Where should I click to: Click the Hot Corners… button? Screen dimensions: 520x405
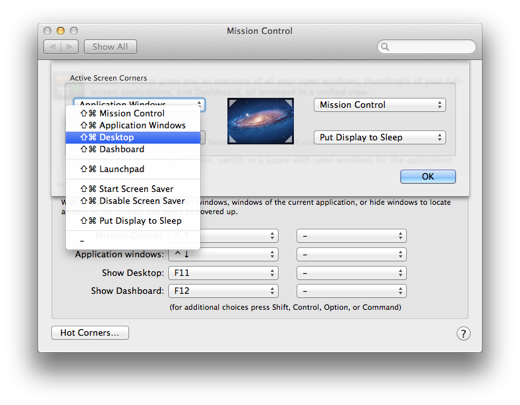coord(90,333)
